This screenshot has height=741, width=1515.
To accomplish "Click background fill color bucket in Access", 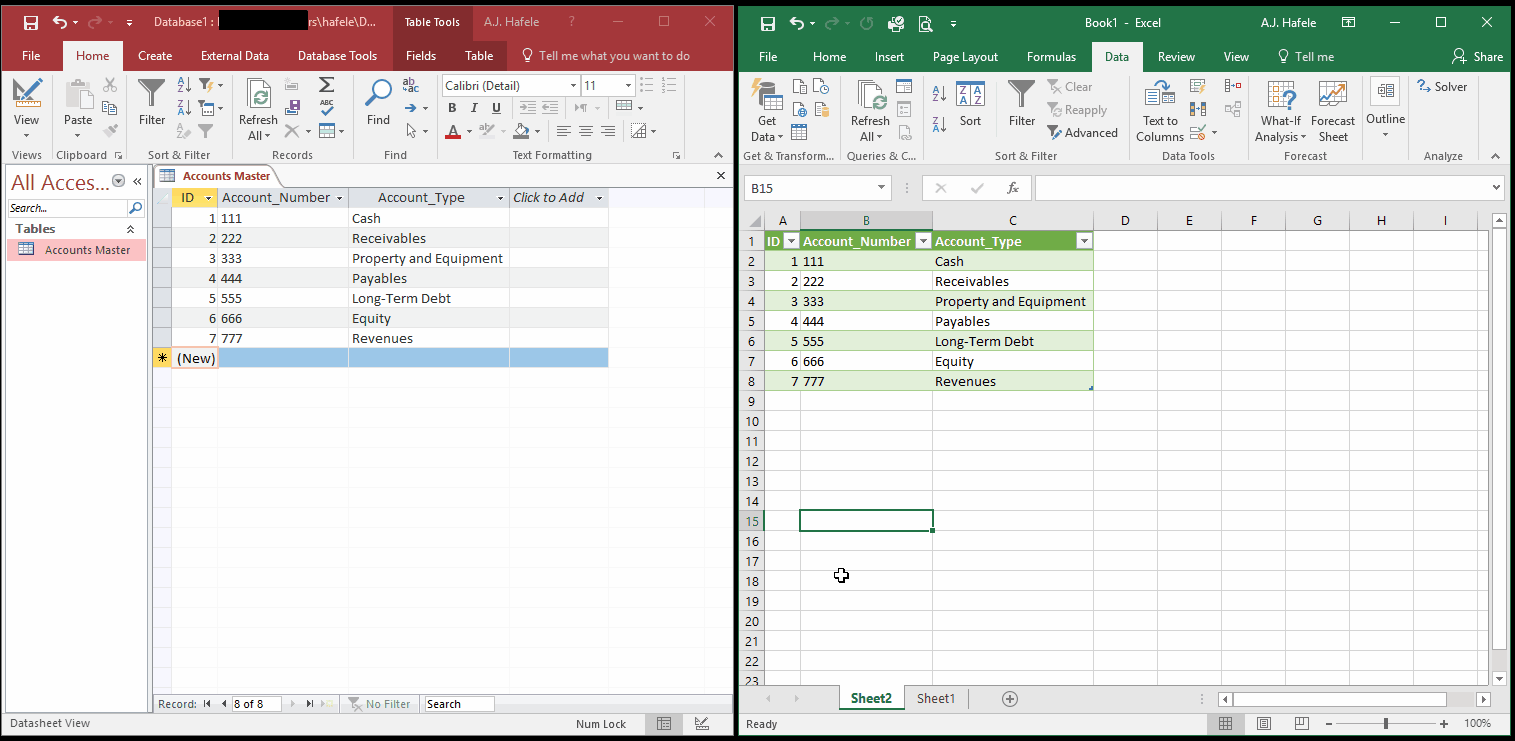I will 520,131.
